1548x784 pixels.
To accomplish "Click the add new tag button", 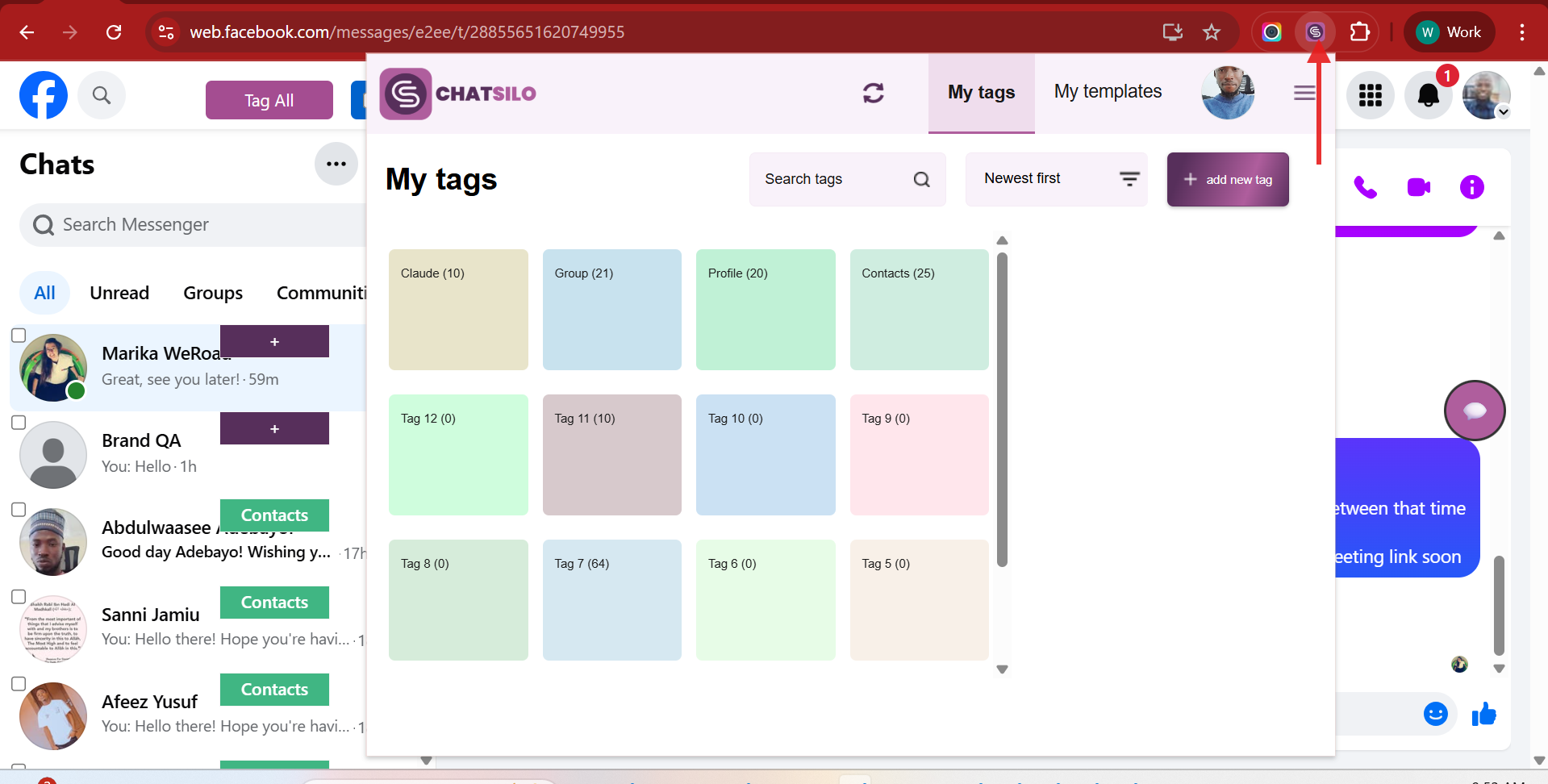I will (x=1228, y=179).
